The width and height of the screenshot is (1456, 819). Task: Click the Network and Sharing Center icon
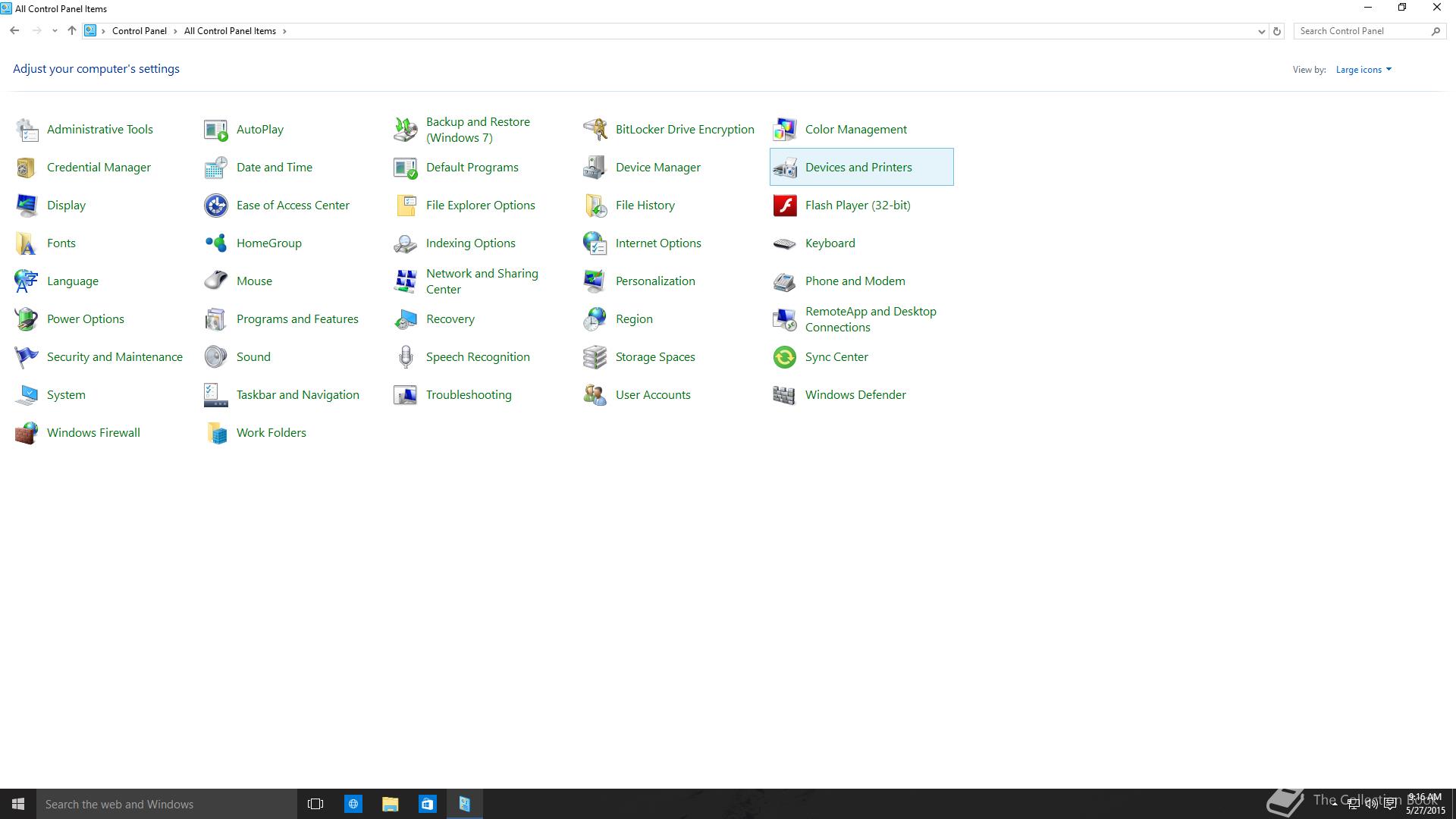tap(406, 281)
